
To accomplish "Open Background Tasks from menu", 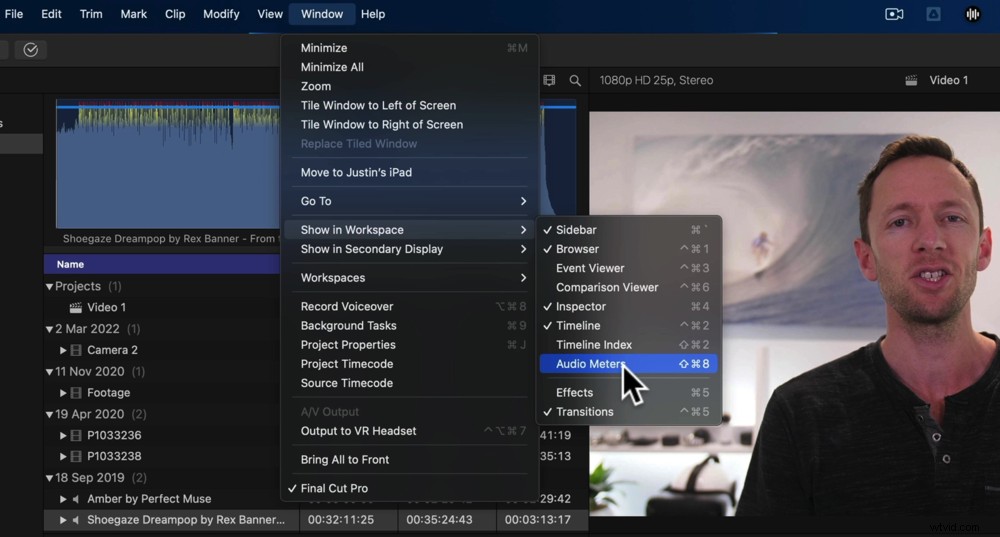I will point(409,325).
